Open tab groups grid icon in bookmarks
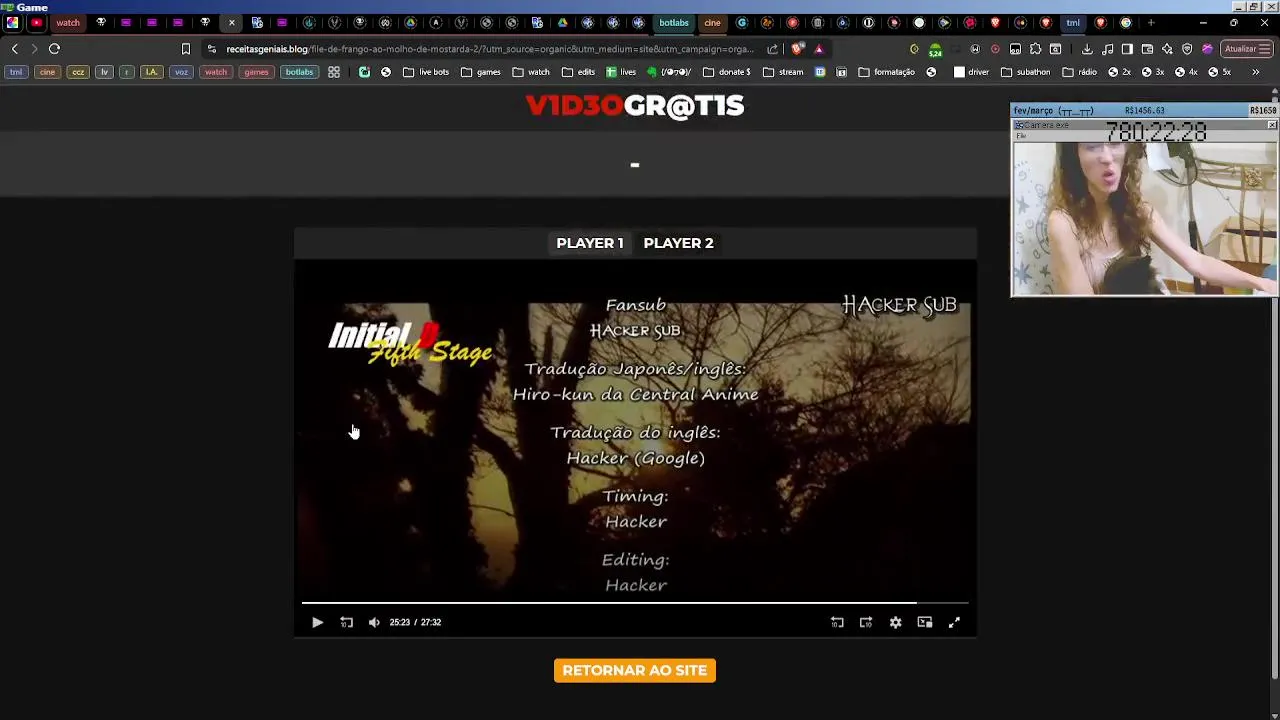Screen dimensions: 1280x720 pos(334,72)
